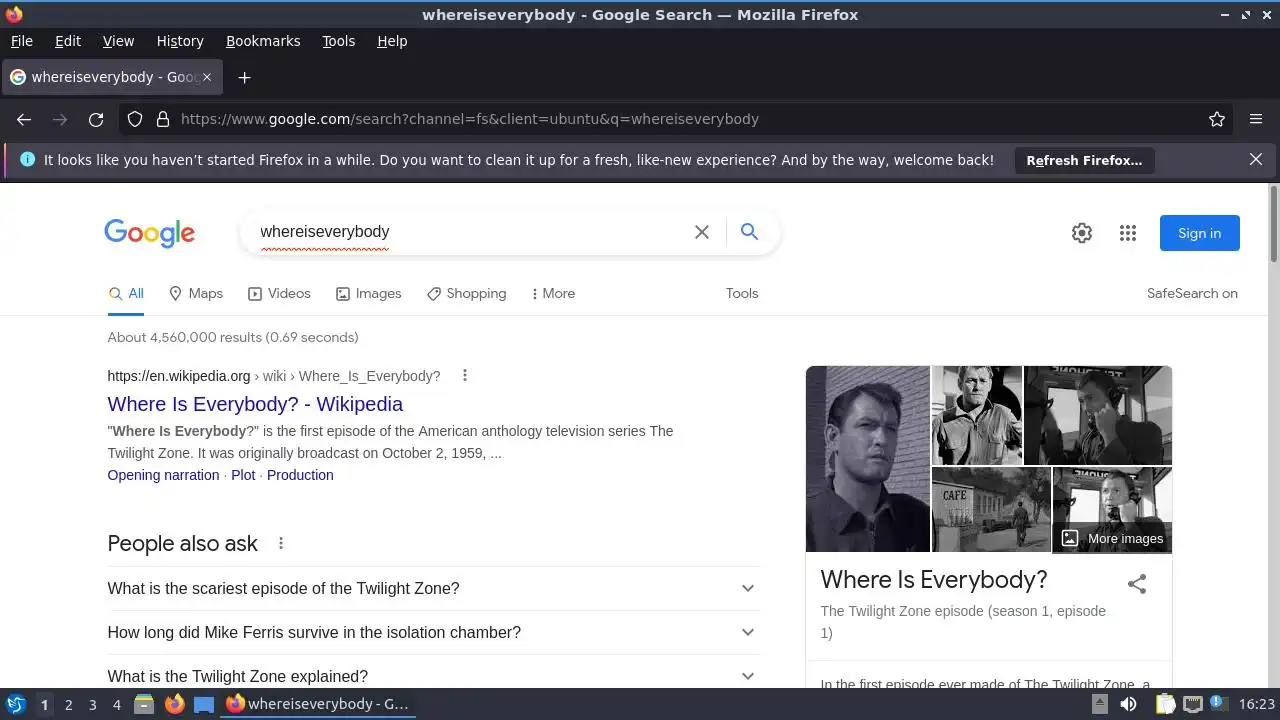Select the whereiseverybody Firefox taskbar window button
The width and height of the screenshot is (1280, 720).
point(317,704)
